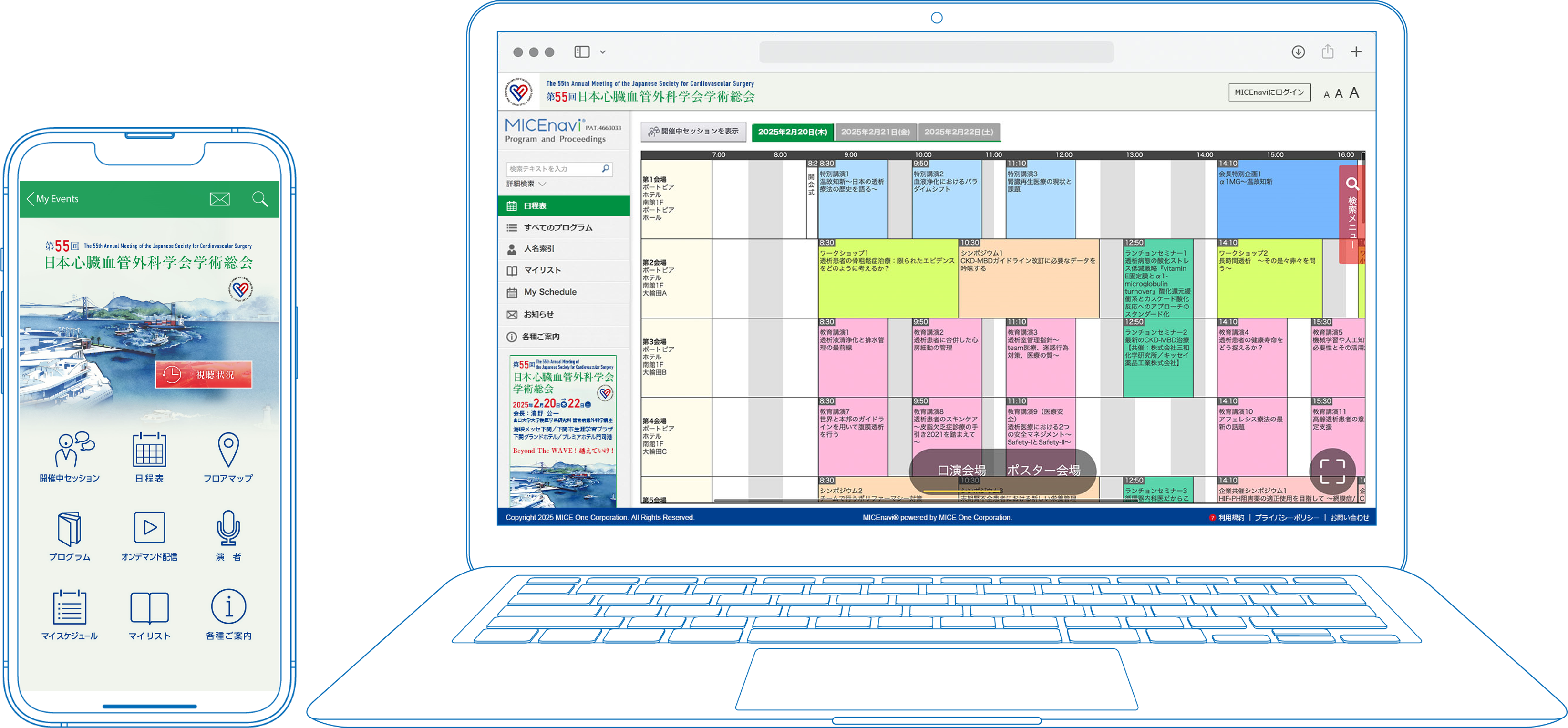Select the largest font size A
Screen dimensions: 1568x728
[1354, 92]
